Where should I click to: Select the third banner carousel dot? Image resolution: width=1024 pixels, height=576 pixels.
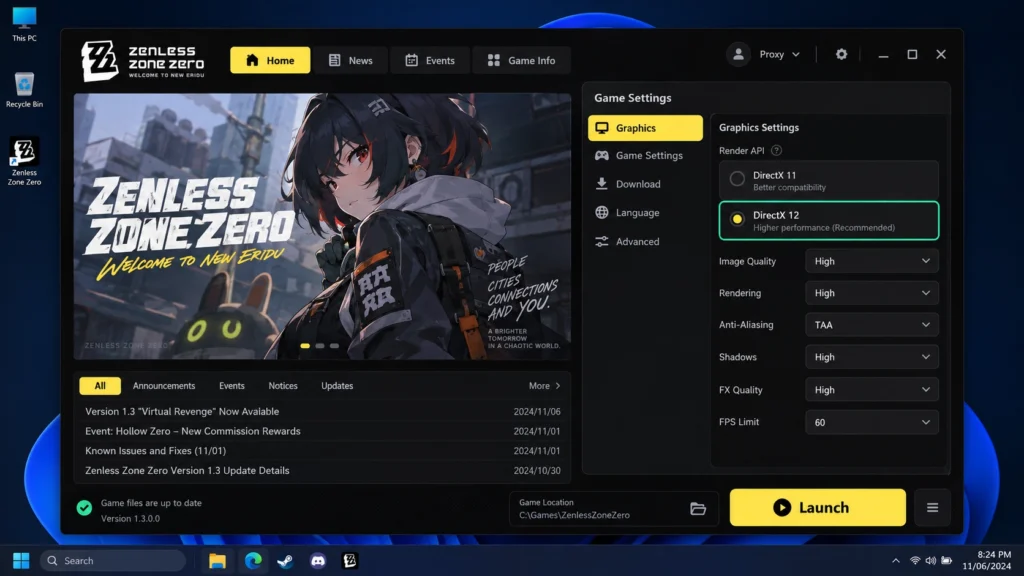click(334, 345)
